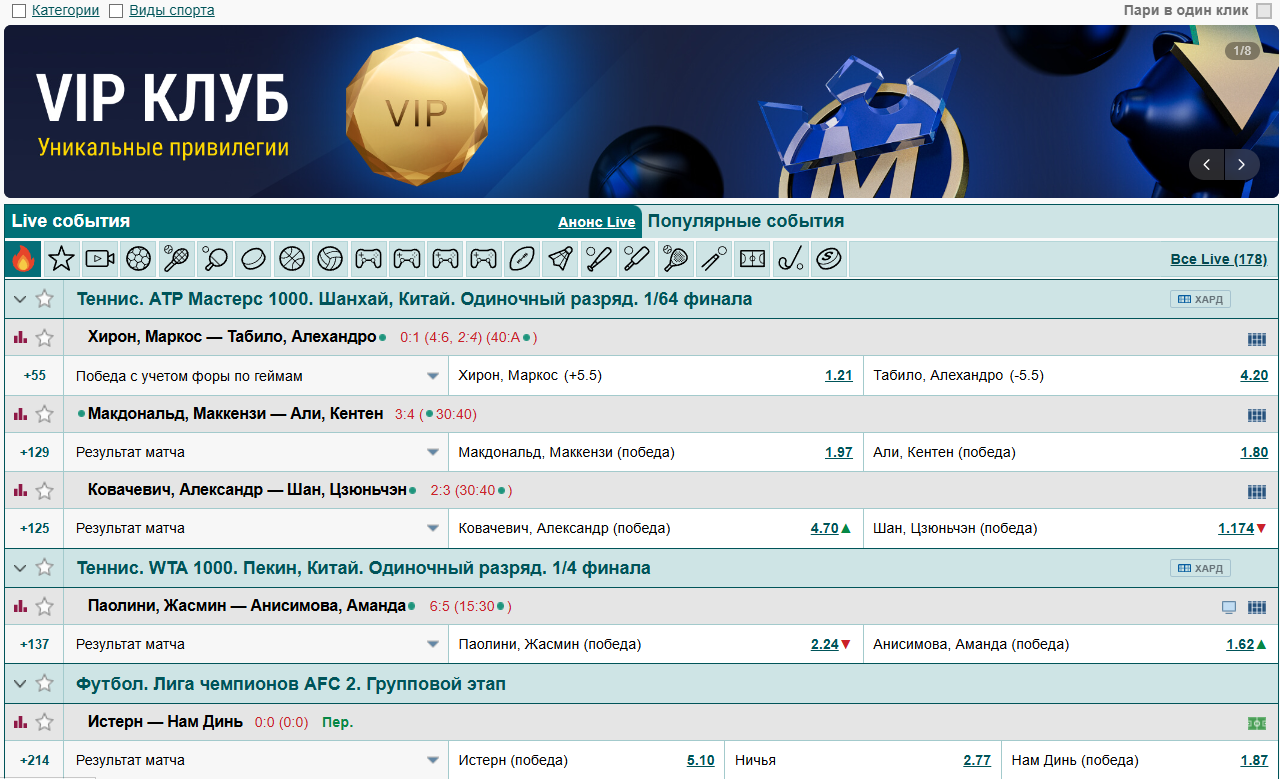Open market dropdown for Макдональд — Али match
The image size is (1280, 779).
pyautogui.click(x=433, y=452)
